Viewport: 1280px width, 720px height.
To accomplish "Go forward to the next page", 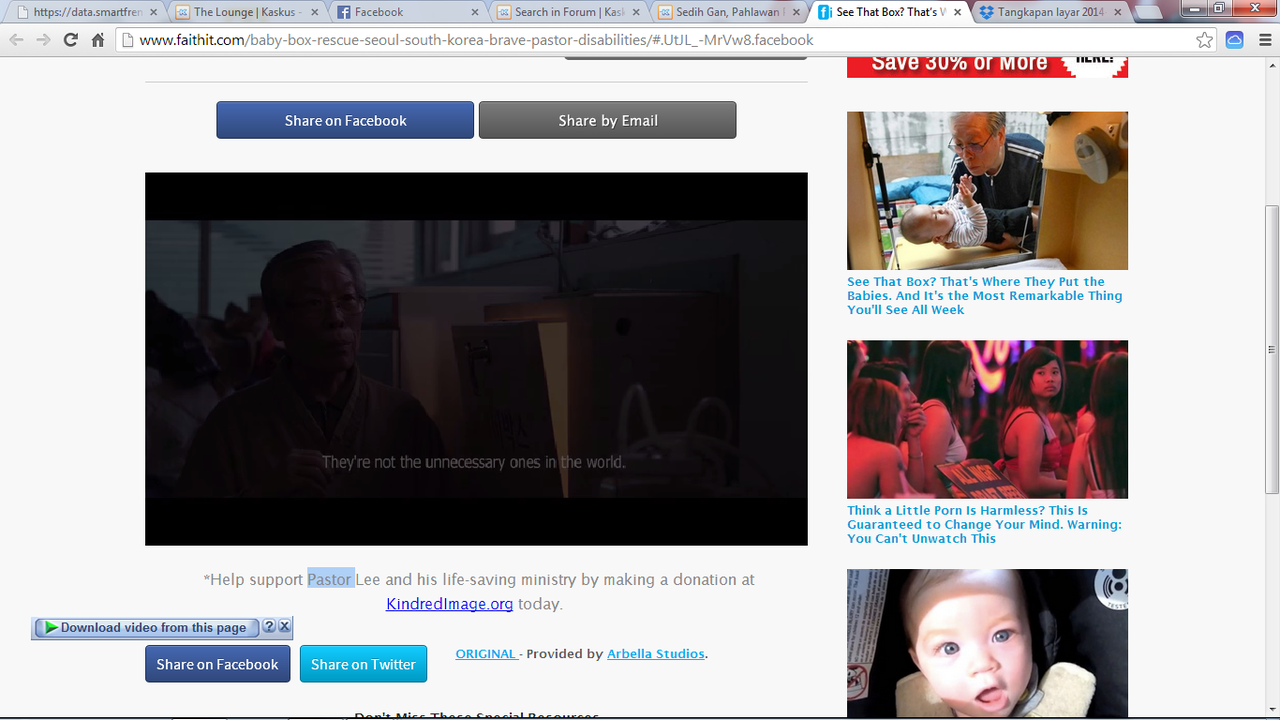I will tap(43, 40).
